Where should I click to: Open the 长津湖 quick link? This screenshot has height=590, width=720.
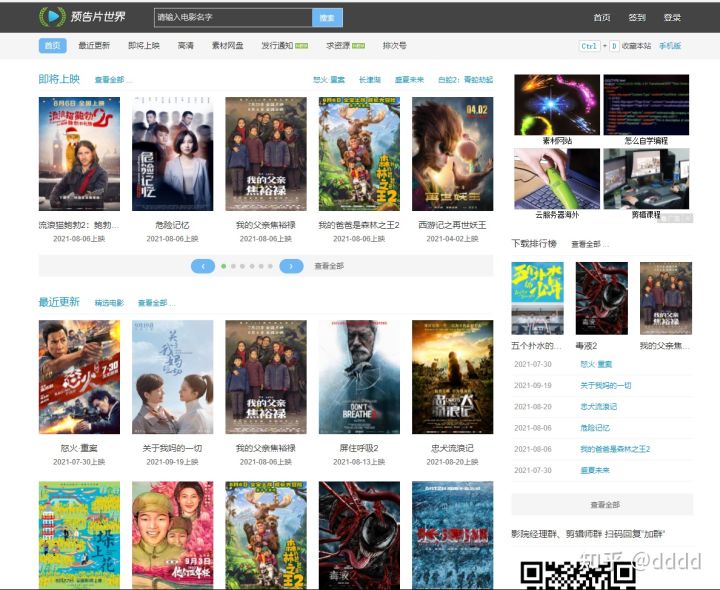pos(370,79)
